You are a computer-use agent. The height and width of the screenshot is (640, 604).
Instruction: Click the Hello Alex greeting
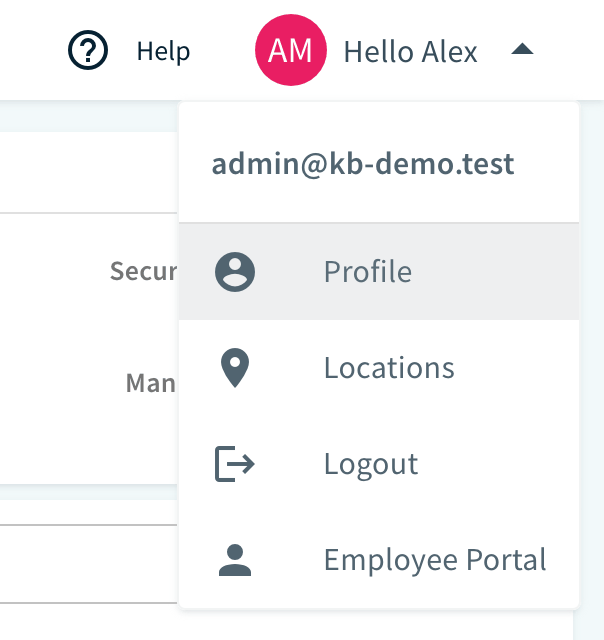click(x=410, y=52)
